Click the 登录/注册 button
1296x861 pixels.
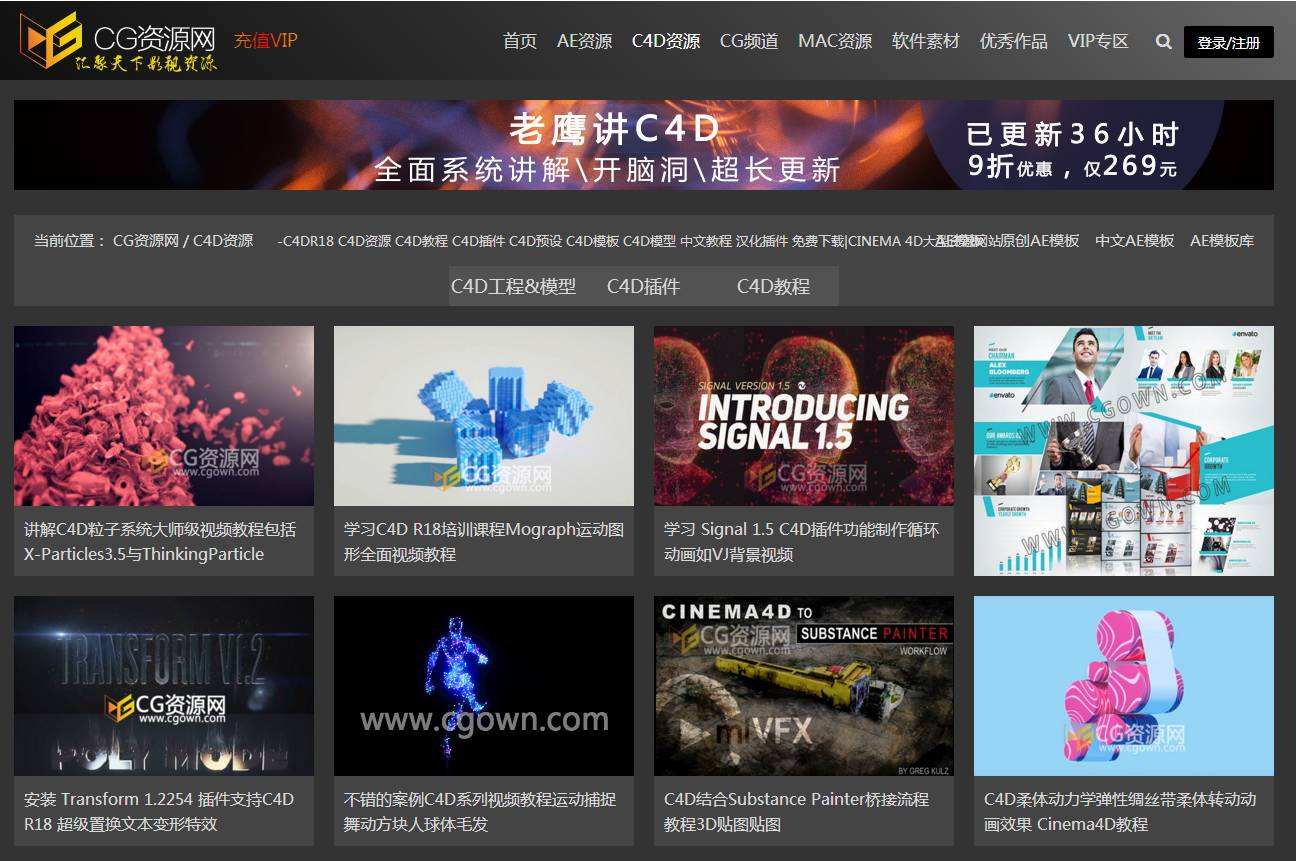coord(1228,43)
